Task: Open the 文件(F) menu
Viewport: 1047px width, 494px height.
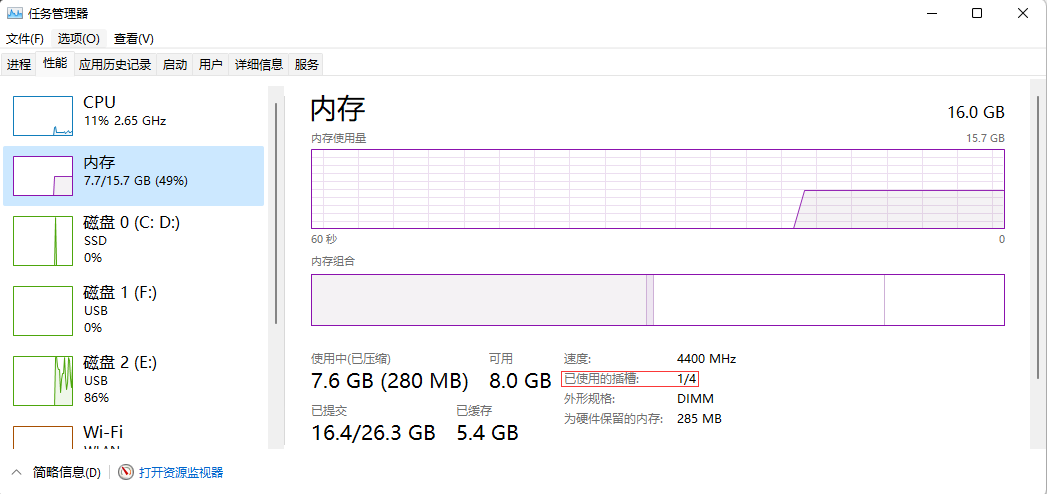Action: point(25,38)
